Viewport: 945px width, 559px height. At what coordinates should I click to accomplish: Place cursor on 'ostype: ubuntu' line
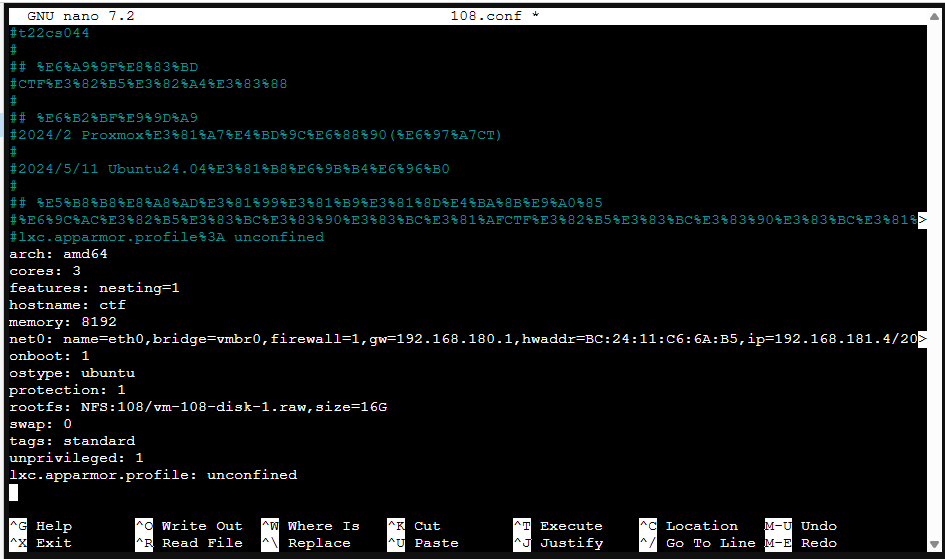coord(72,373)
